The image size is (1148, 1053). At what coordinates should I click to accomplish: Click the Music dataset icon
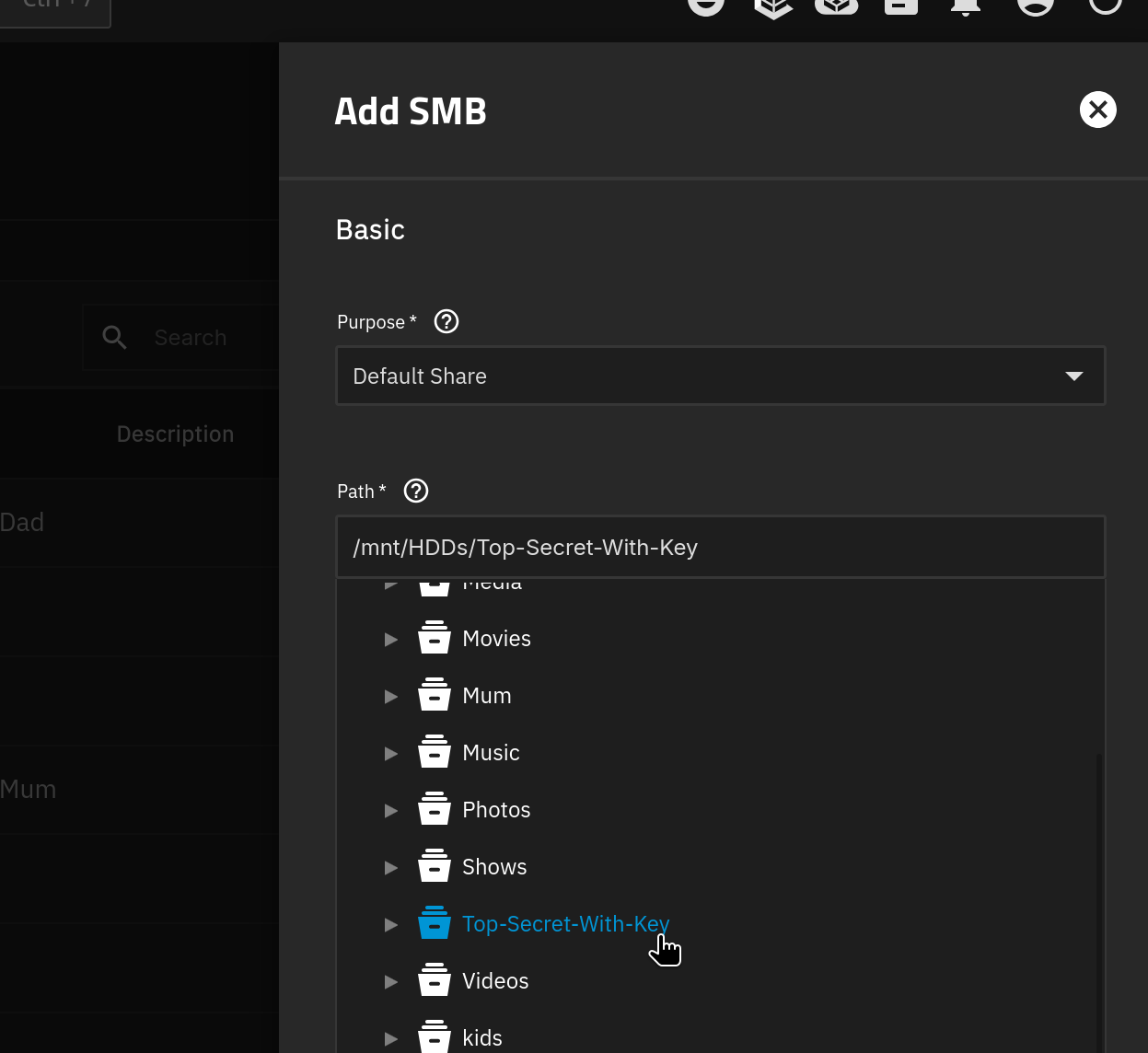[435, 751]
